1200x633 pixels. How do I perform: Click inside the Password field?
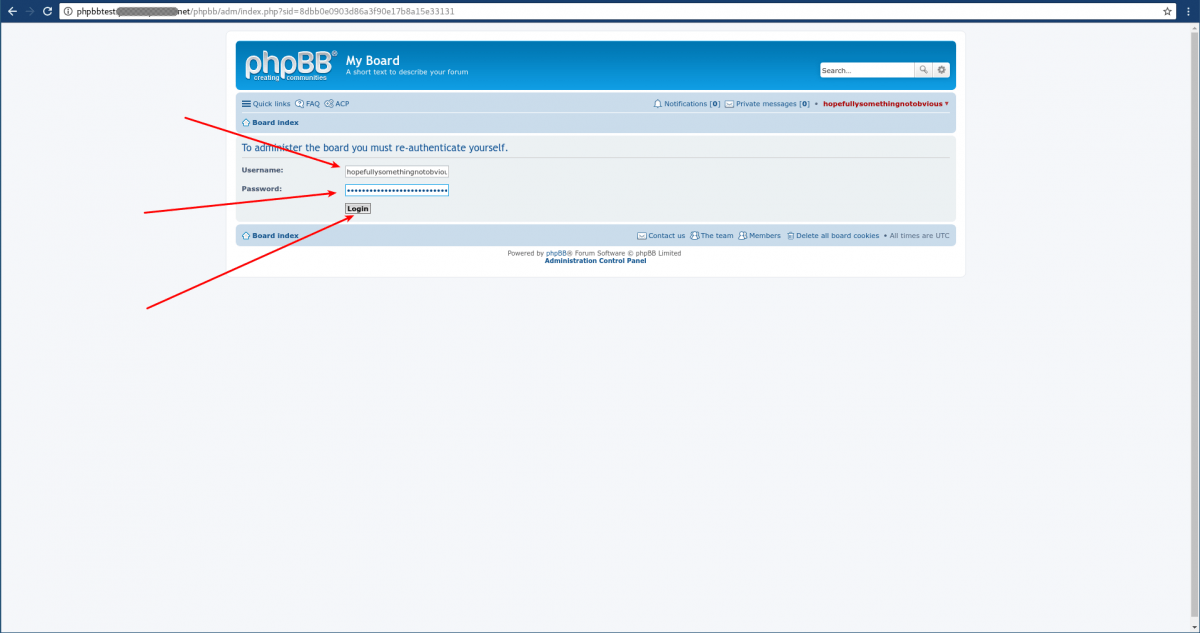(x=396, y=189)
